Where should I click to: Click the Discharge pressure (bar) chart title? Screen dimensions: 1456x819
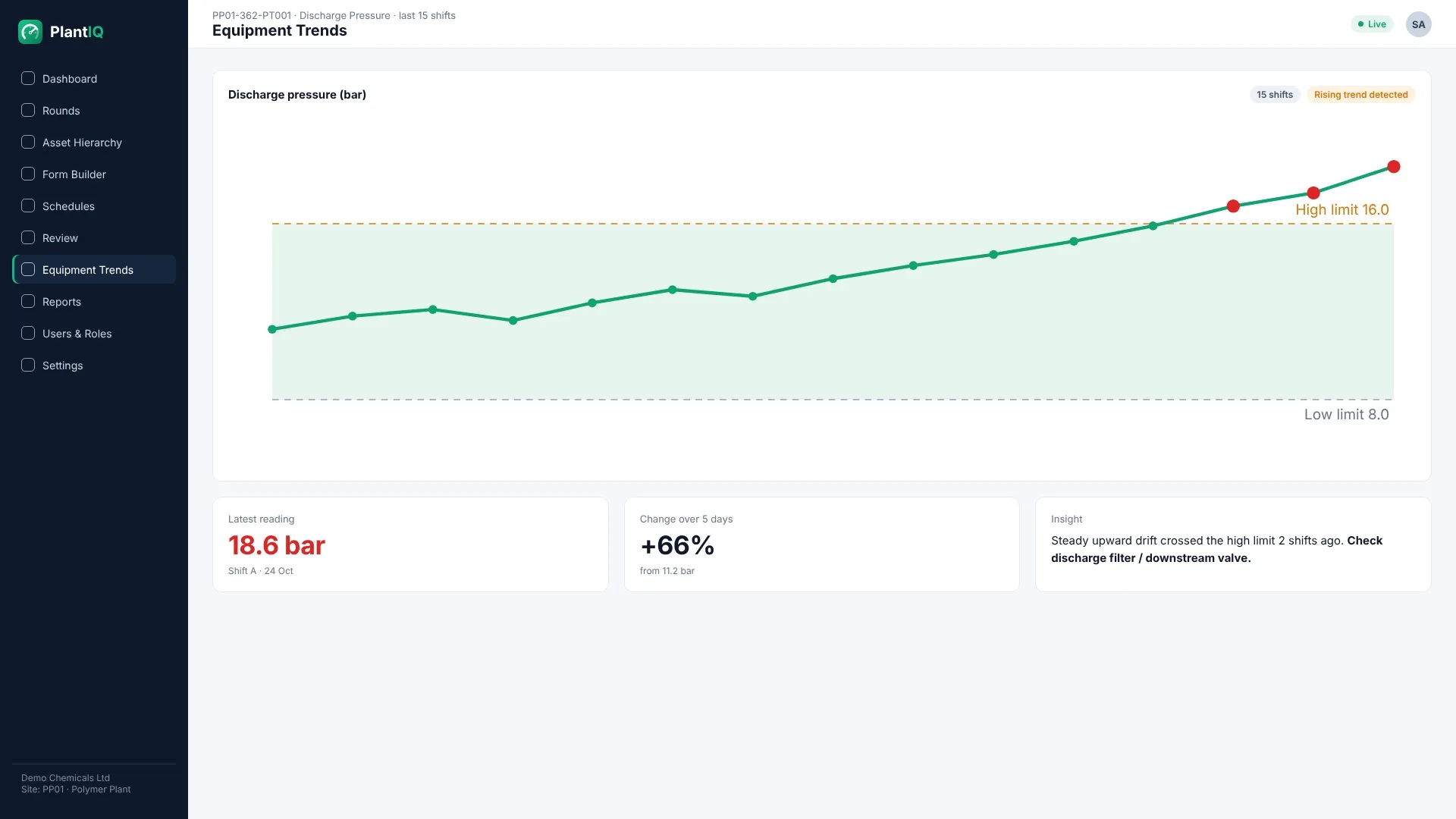[297, 95]
